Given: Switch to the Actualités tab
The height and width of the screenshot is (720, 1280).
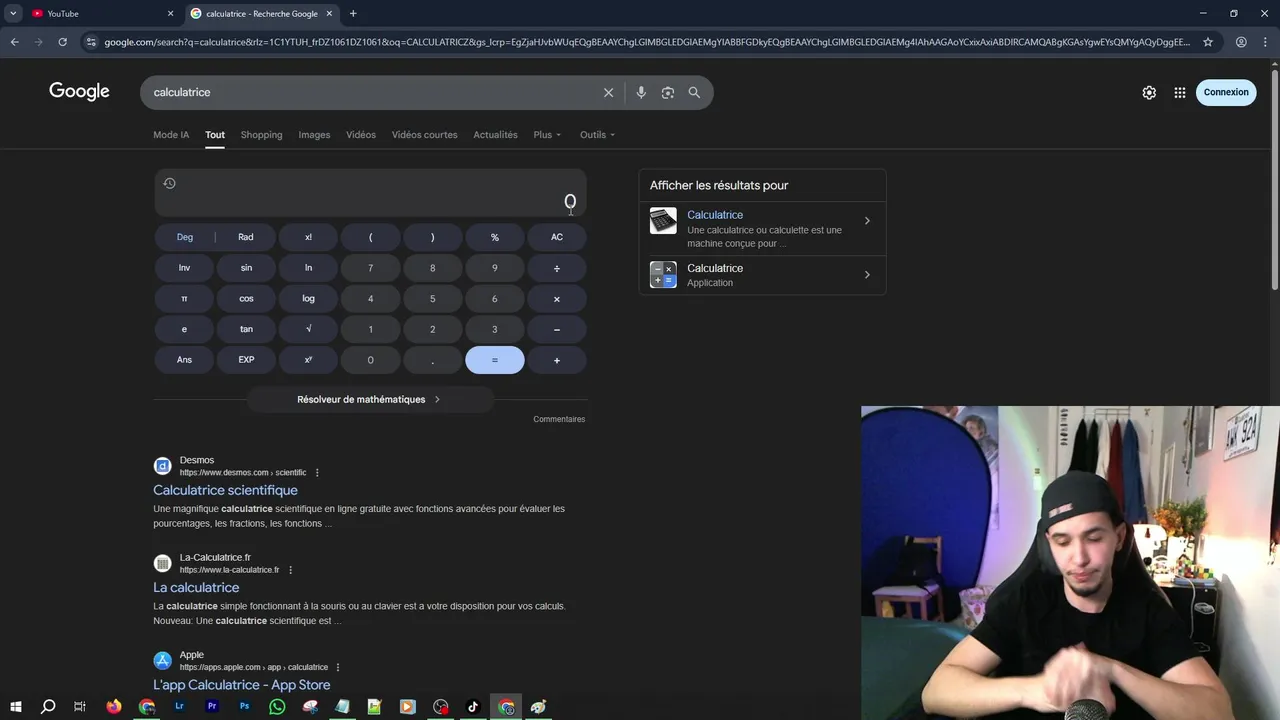Looking at the screenshot, I should tap(495, 135).
